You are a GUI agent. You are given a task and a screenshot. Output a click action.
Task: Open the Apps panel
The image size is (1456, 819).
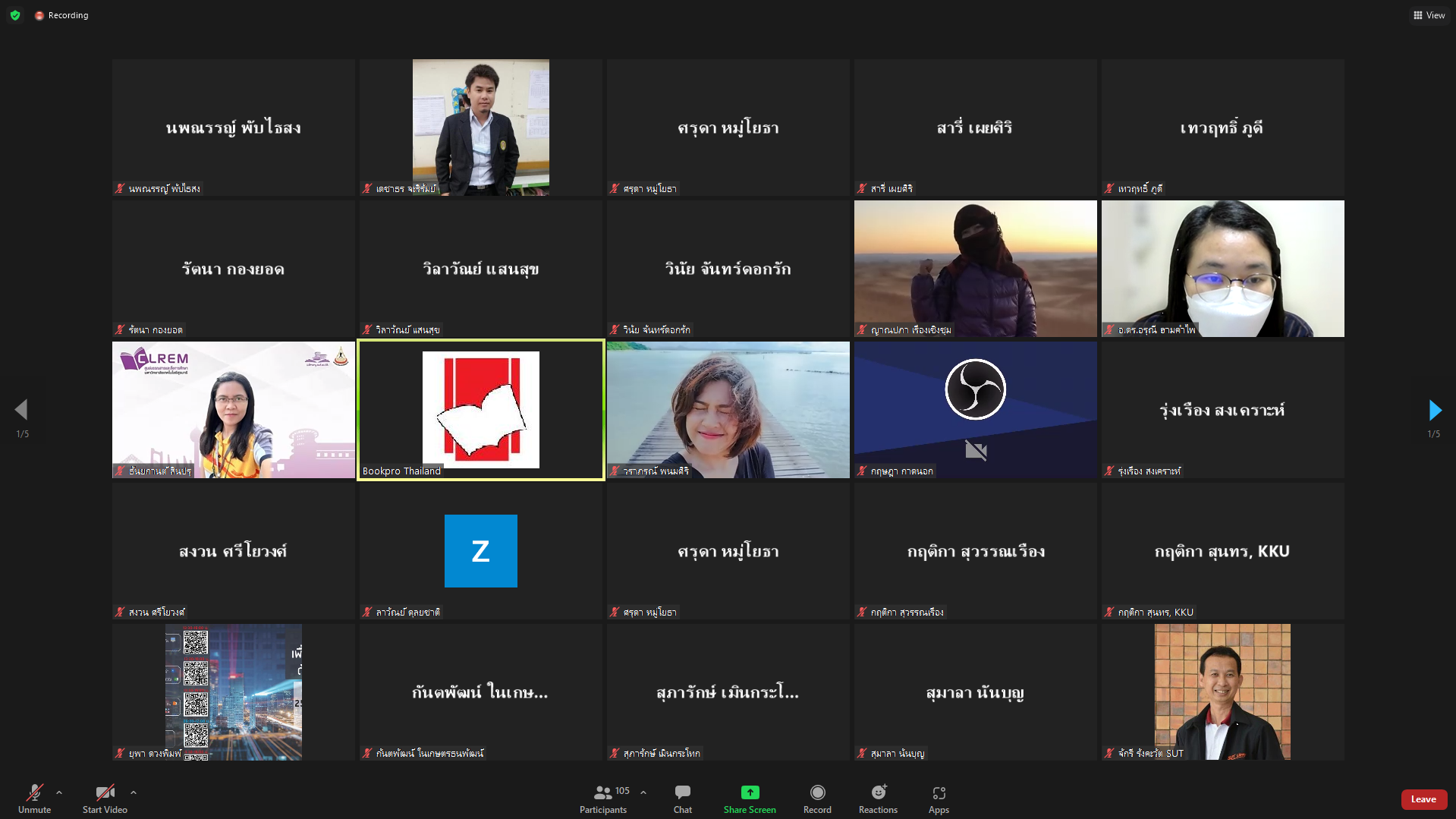point(939,799)
